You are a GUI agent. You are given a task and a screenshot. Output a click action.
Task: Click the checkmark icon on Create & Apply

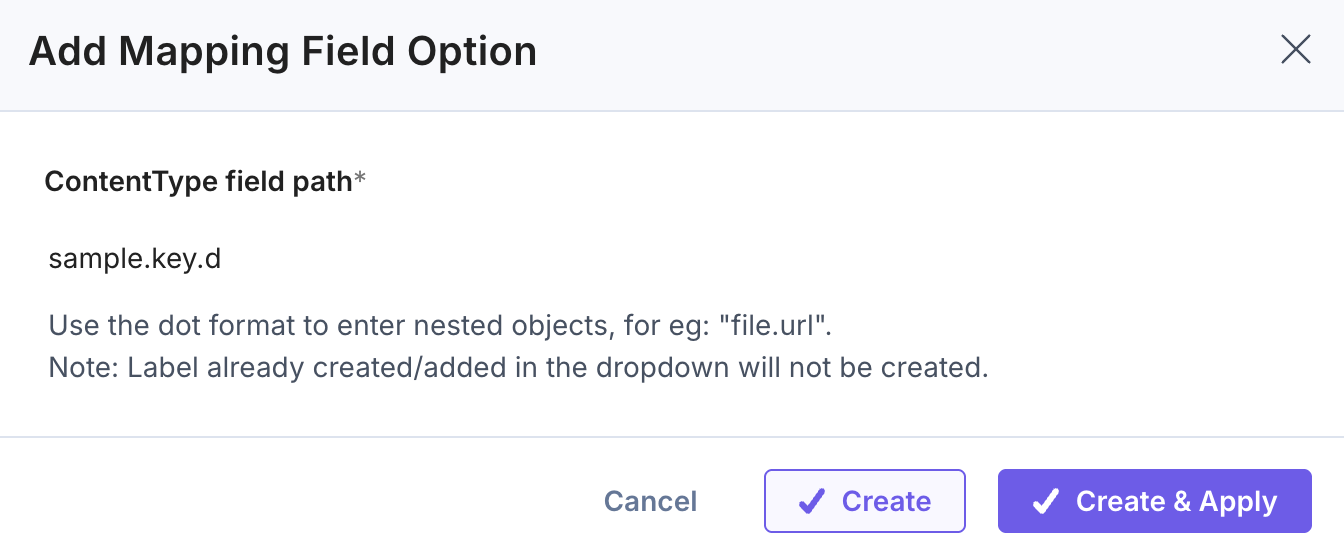1046,502
